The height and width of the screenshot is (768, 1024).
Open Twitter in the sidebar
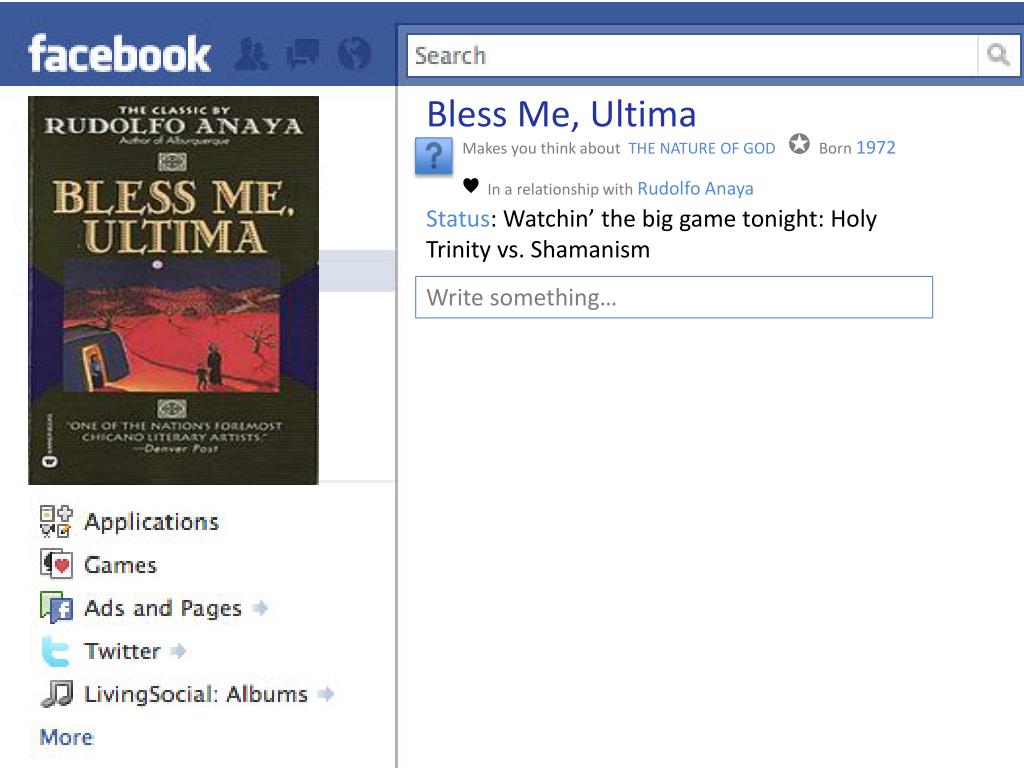[123, 651]
